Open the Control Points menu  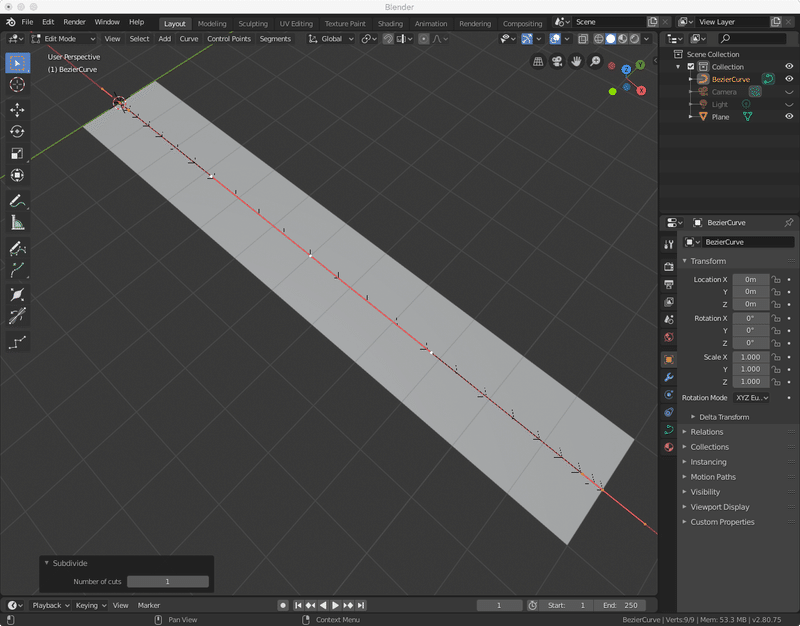tap(228, 39)
